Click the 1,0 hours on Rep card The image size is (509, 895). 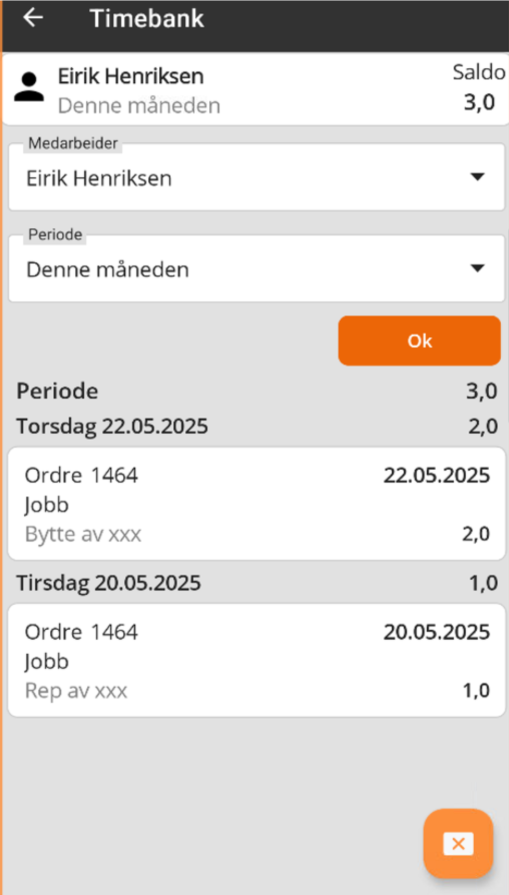[x=476, y=691]
